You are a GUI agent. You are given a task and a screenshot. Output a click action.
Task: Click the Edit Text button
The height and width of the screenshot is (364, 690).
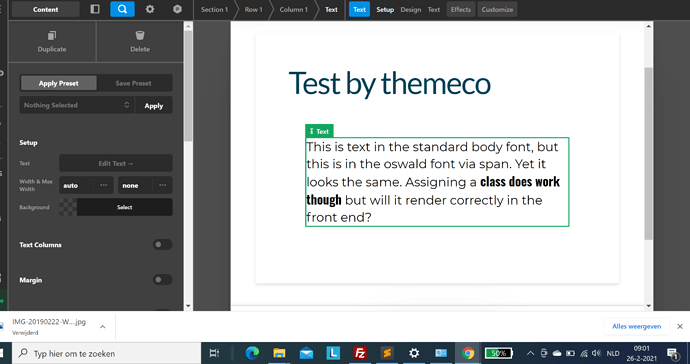tap(116, 163)
